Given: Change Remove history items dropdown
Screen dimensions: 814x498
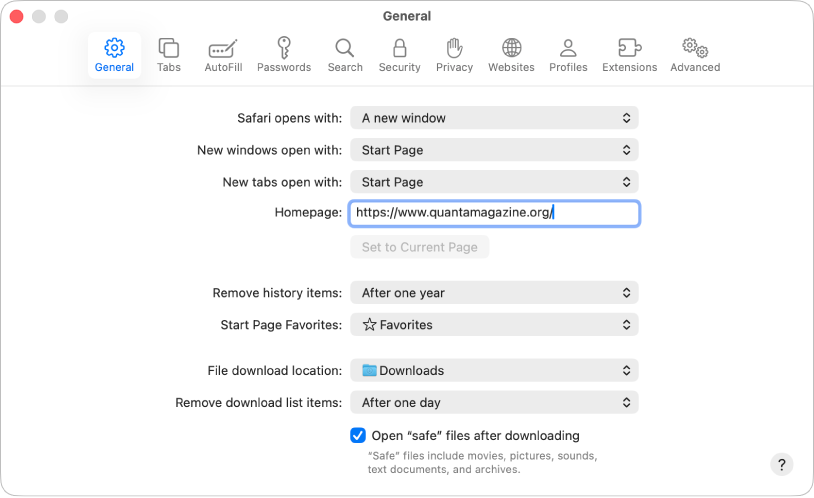Looking at the screenshot, I should tap(494, 293).
